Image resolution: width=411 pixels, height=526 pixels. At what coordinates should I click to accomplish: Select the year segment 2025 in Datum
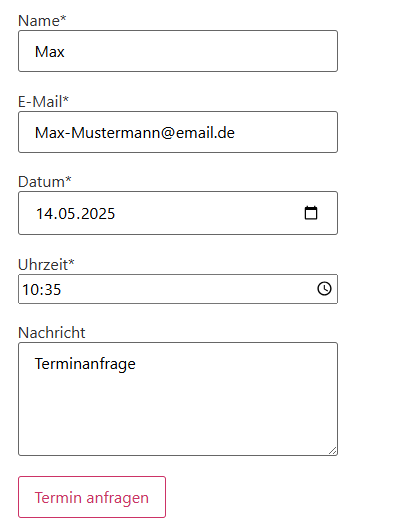point(98,214)
